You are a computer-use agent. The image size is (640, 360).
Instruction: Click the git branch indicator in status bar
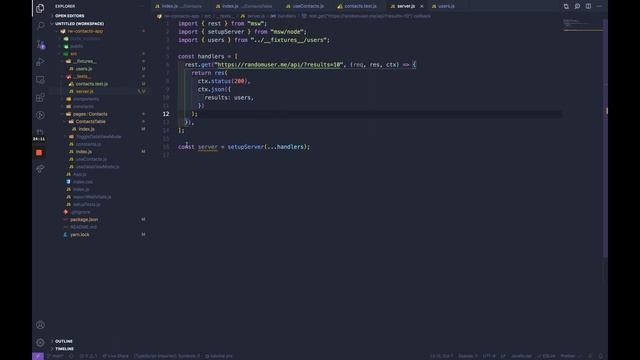tap(55, 356)
